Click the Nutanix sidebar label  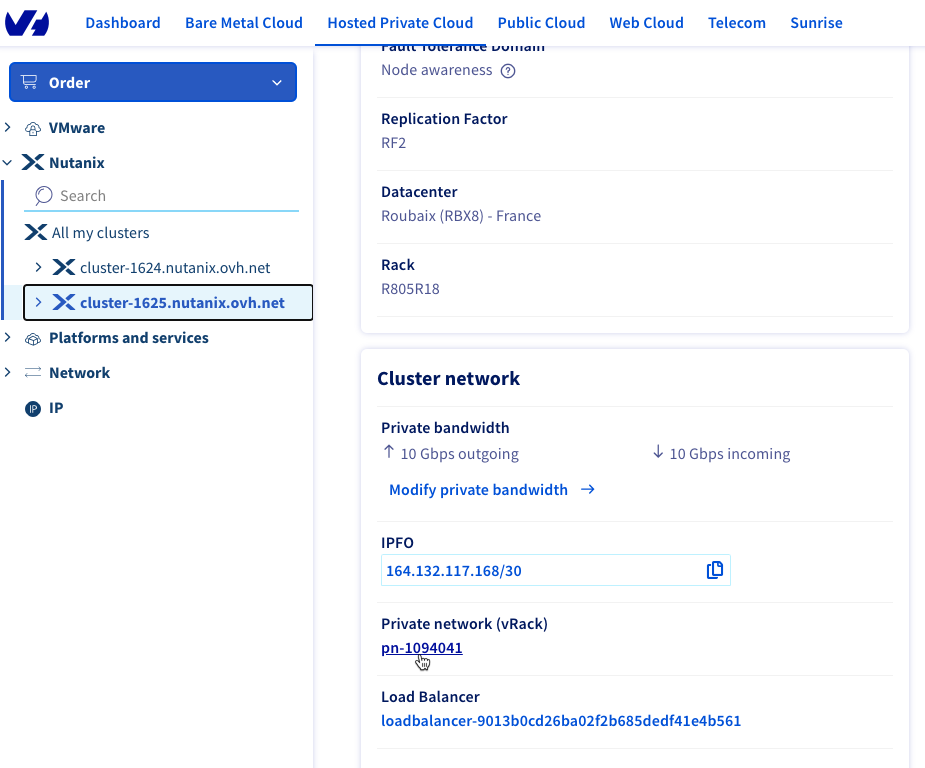pyautogui.click(x=77, y=163)
